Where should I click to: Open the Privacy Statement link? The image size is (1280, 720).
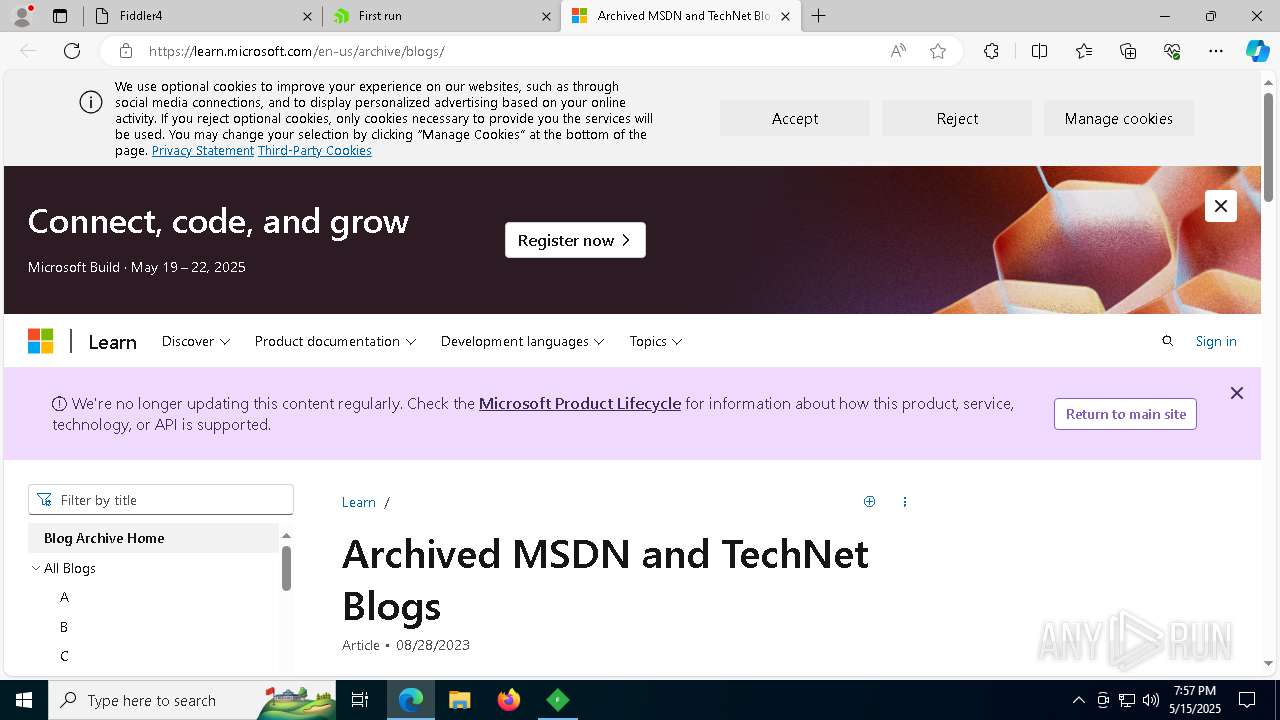[203, 150]
